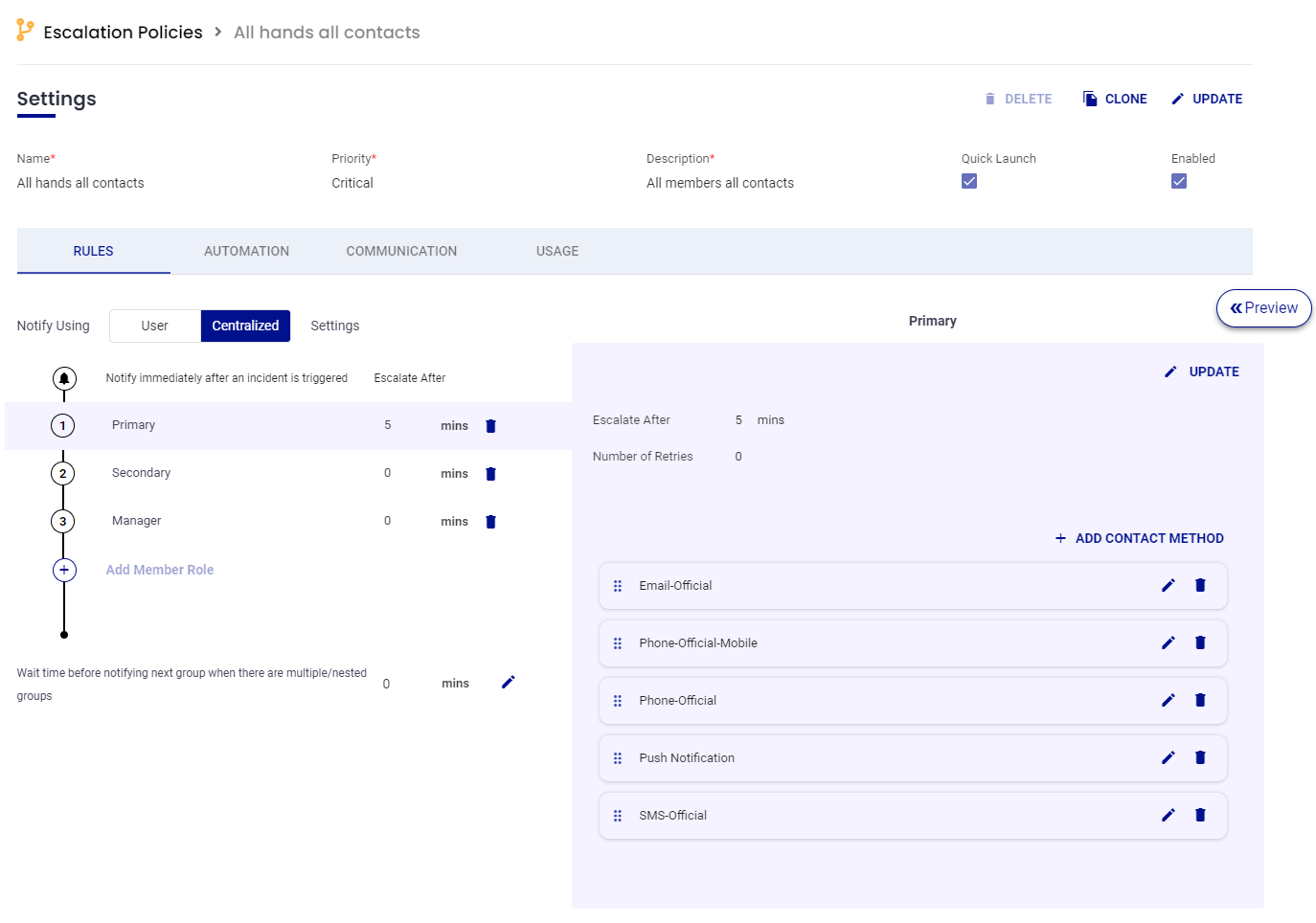Delete the Phone-Official-Mobile contact method
Viewport: 1316px width, 923px height.
tap(1200, 642)
